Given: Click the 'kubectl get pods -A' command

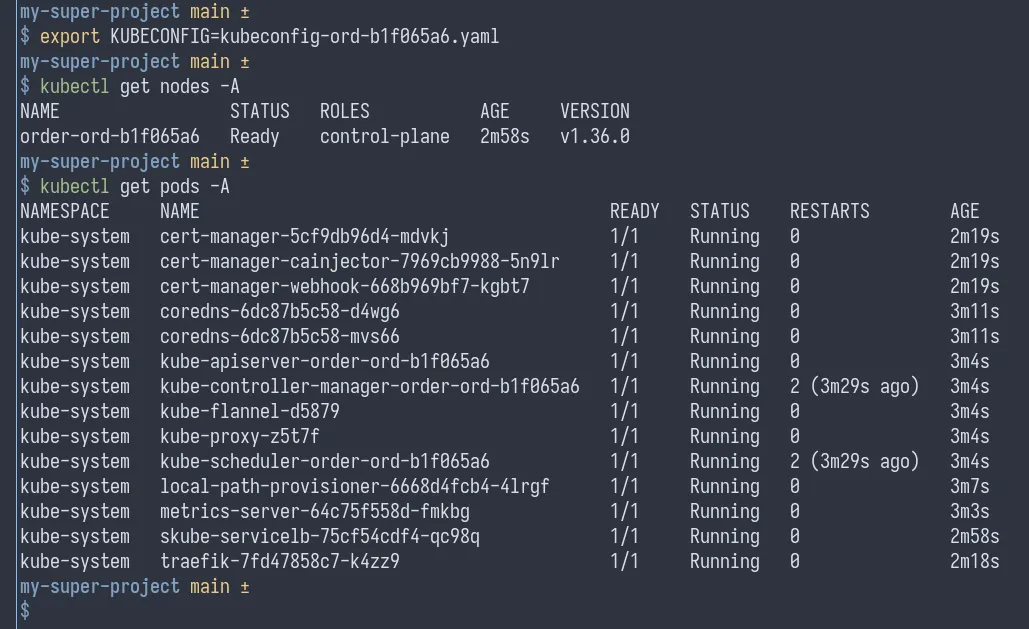Looking at the screenshot, I should coord(135,186).
